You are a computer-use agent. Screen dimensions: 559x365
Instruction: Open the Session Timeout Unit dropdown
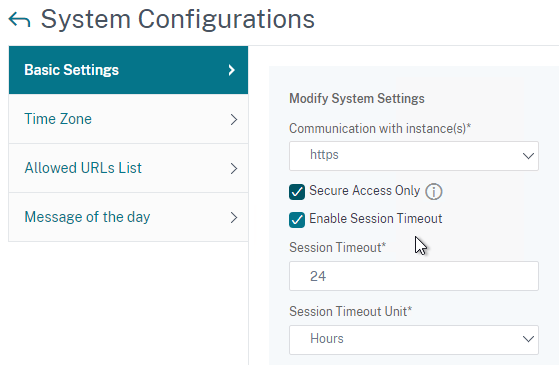[x=414, y=340]
